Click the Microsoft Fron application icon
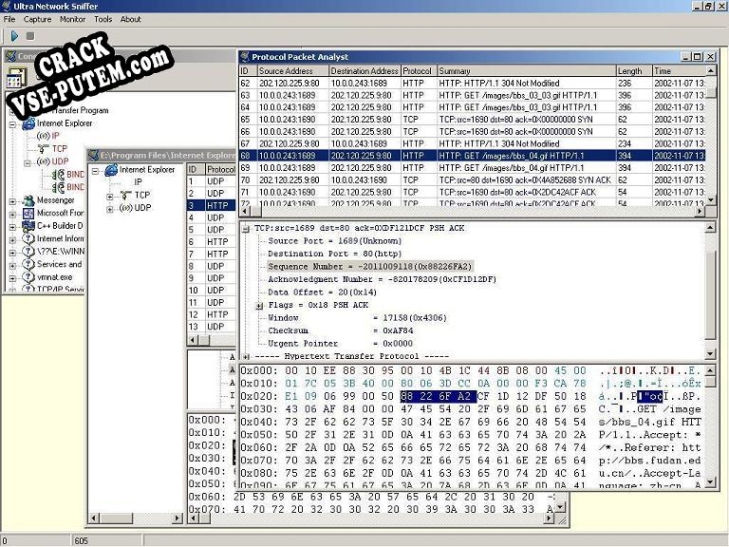The height and width of the screenshot is (547, 729). (x=29, y=213)
